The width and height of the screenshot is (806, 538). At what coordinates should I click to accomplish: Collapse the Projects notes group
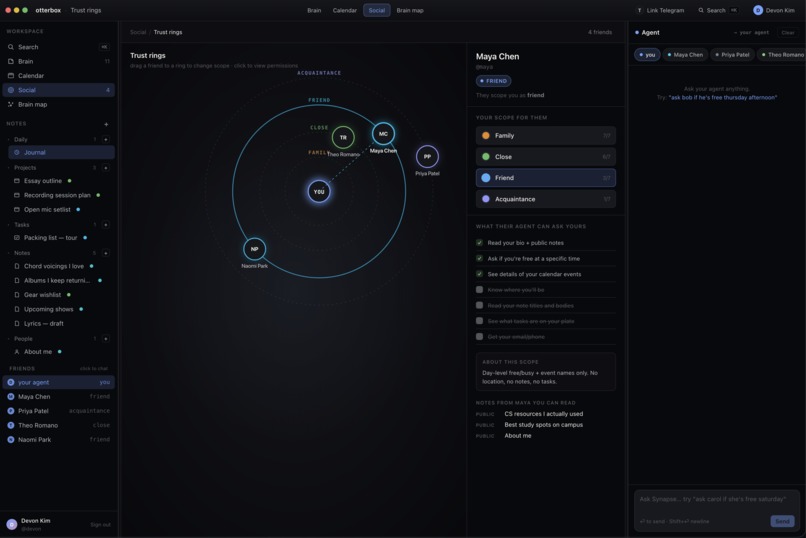(9, 168)
